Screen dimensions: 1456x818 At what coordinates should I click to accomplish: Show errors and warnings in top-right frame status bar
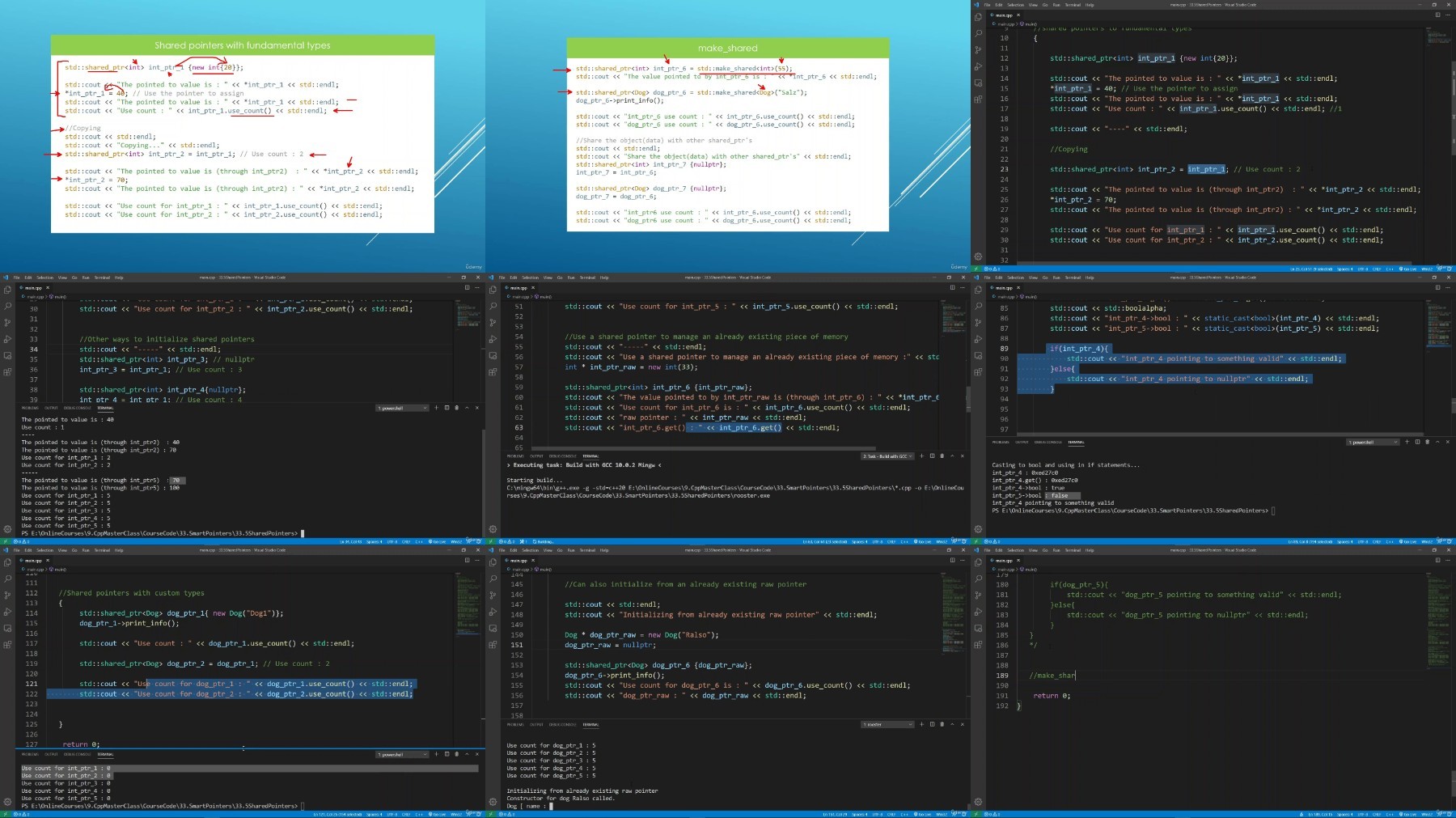992,269
